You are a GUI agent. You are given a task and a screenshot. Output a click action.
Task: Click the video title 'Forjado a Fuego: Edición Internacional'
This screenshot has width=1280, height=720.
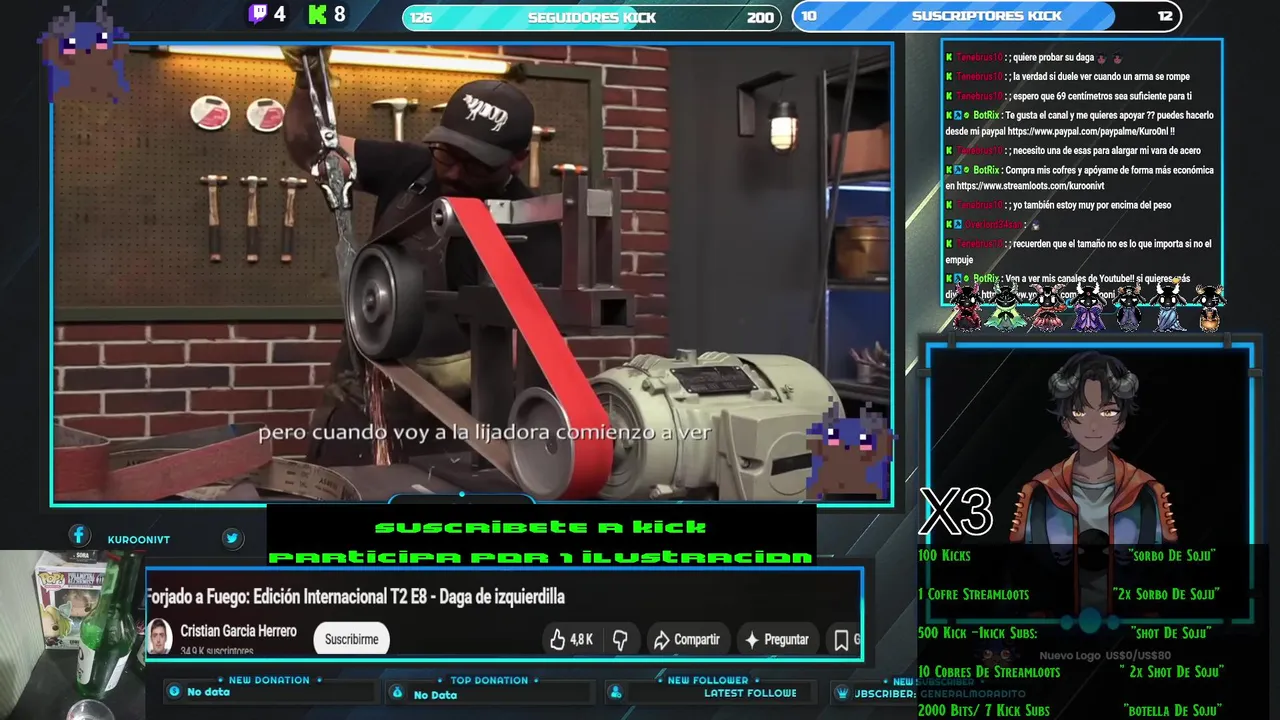[355, 596]
